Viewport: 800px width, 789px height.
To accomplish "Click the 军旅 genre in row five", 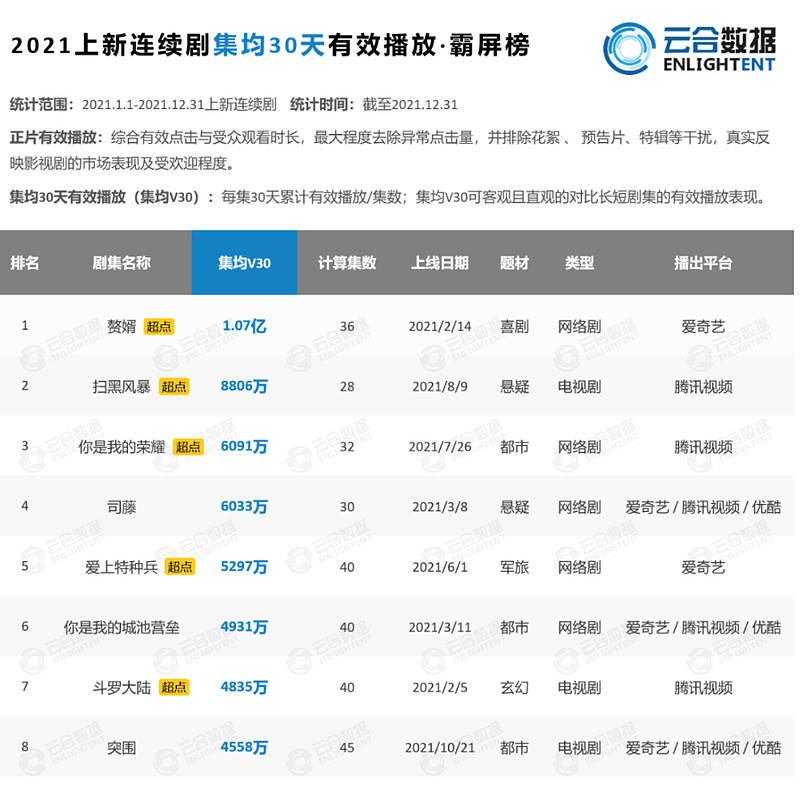I will tap(514, 568).
